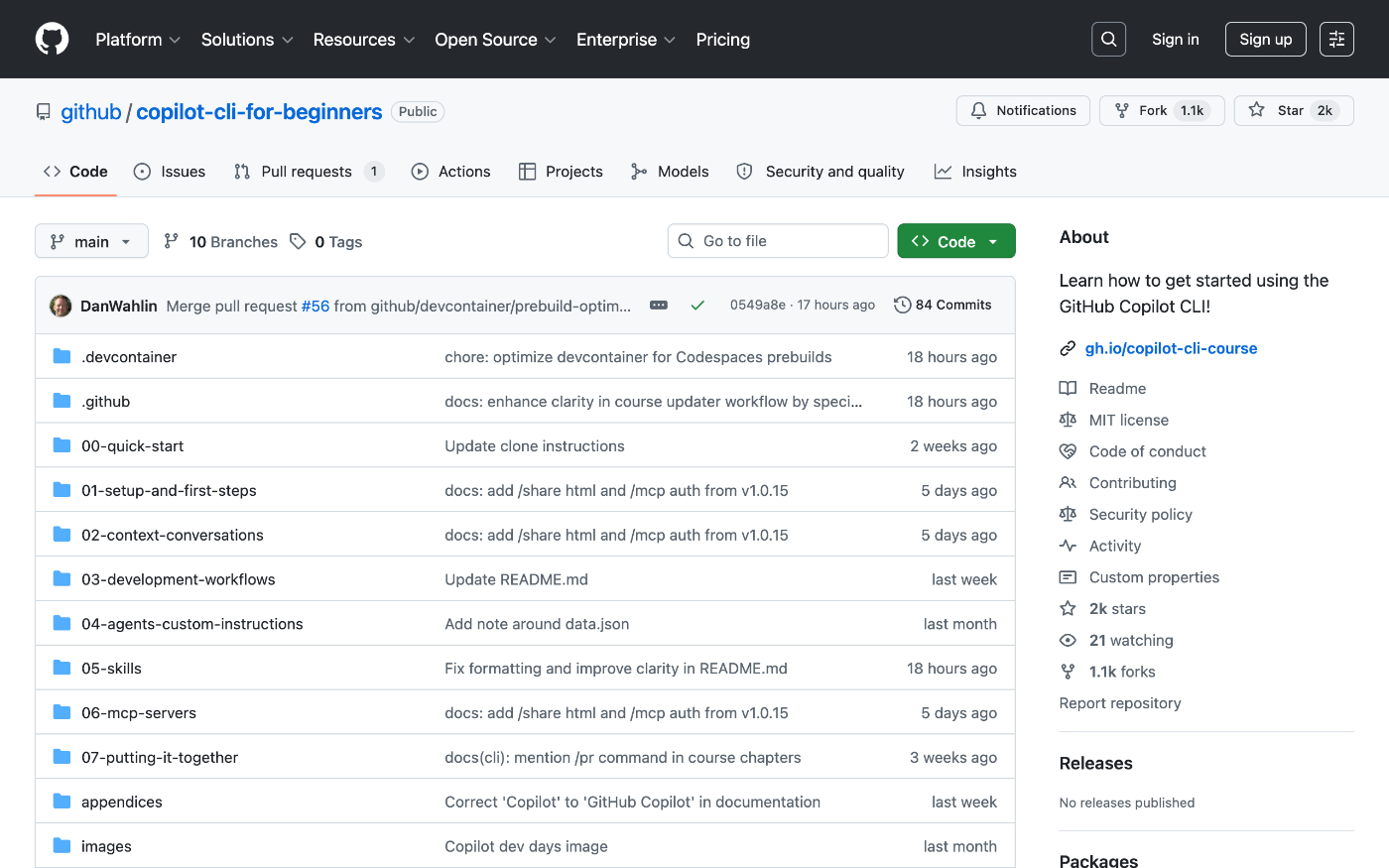
Task: Open the 03-development-workflows folder name
Action: tap(179, 579)
